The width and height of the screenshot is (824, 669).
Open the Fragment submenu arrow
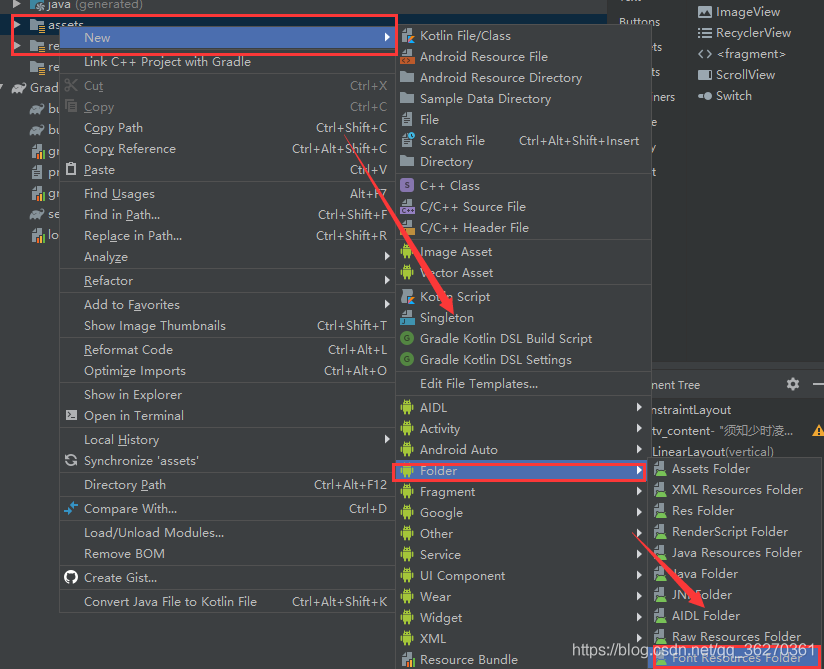[638, 491]
